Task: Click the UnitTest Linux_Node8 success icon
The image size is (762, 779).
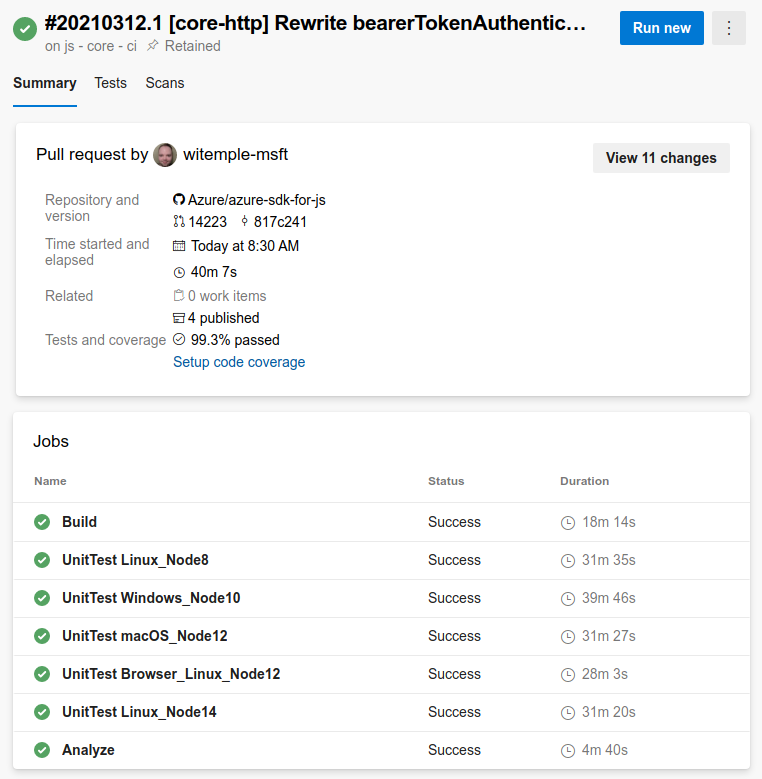Action: (x=42, y=560)
